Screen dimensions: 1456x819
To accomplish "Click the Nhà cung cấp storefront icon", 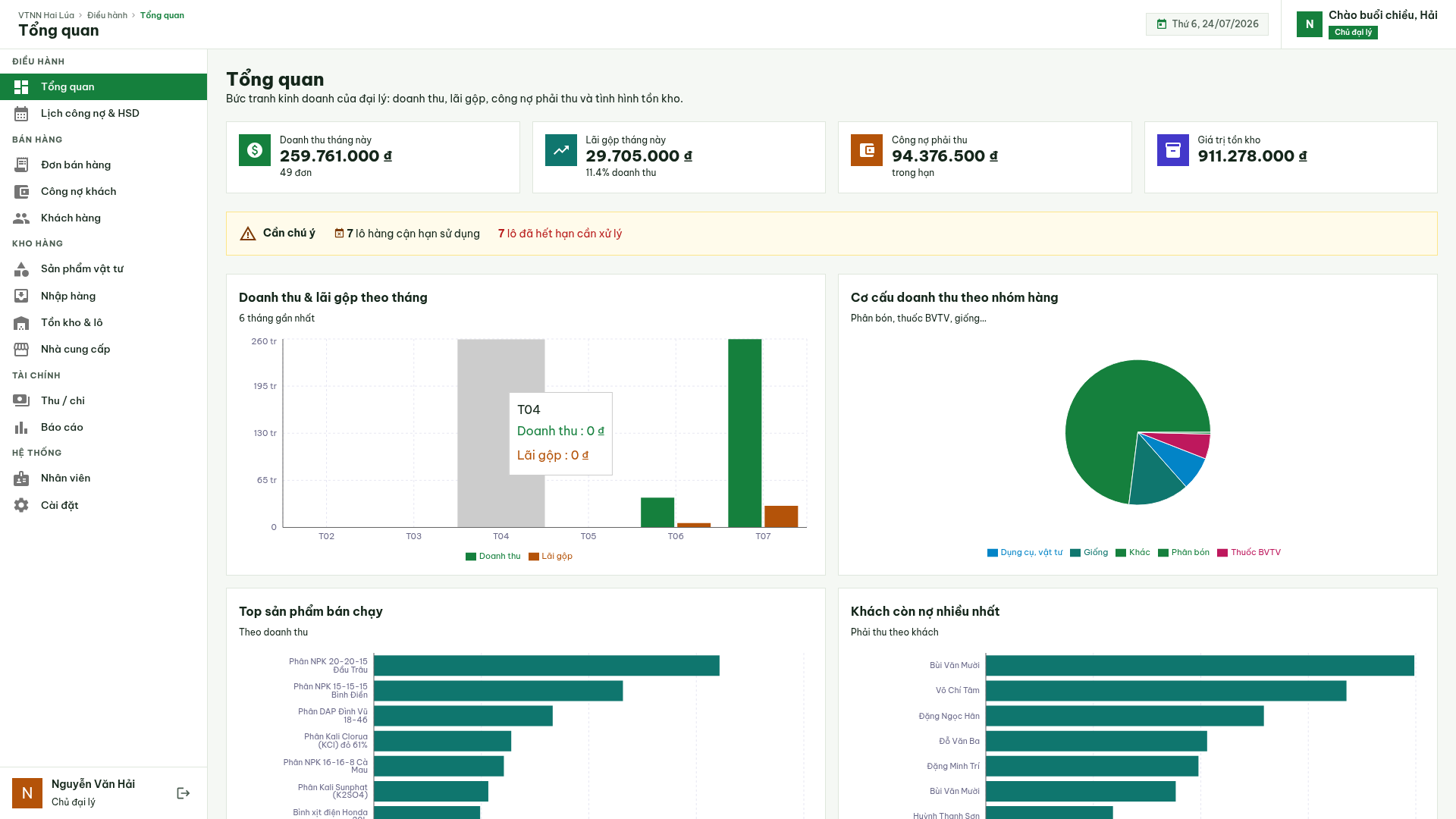I will tap(21, 350).
